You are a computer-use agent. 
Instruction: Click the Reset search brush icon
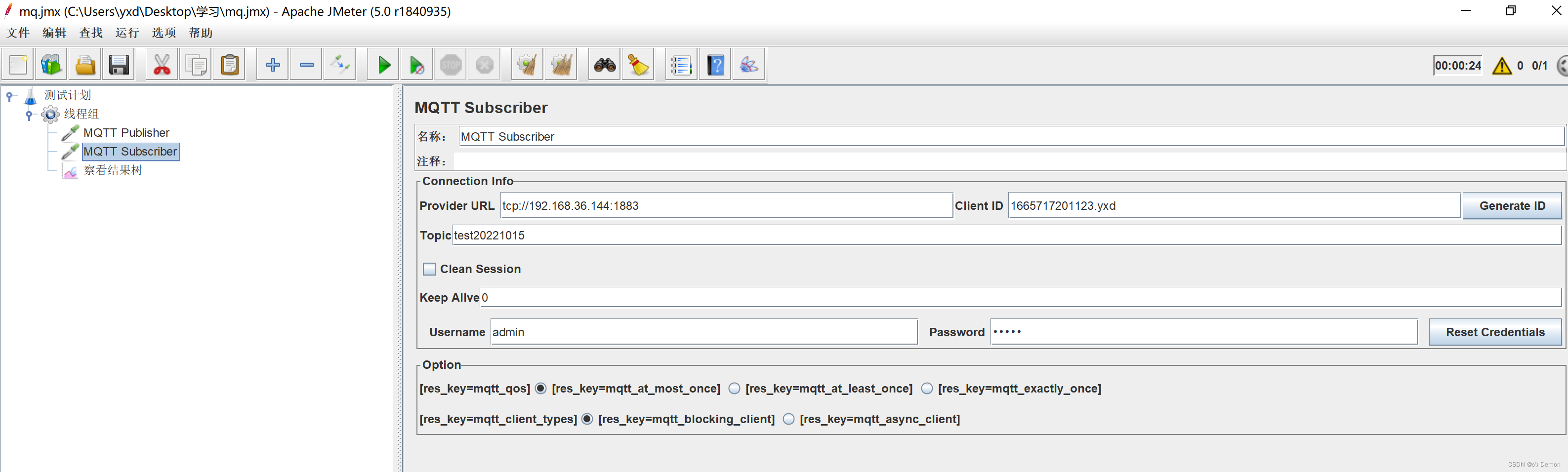coord(639,65)
